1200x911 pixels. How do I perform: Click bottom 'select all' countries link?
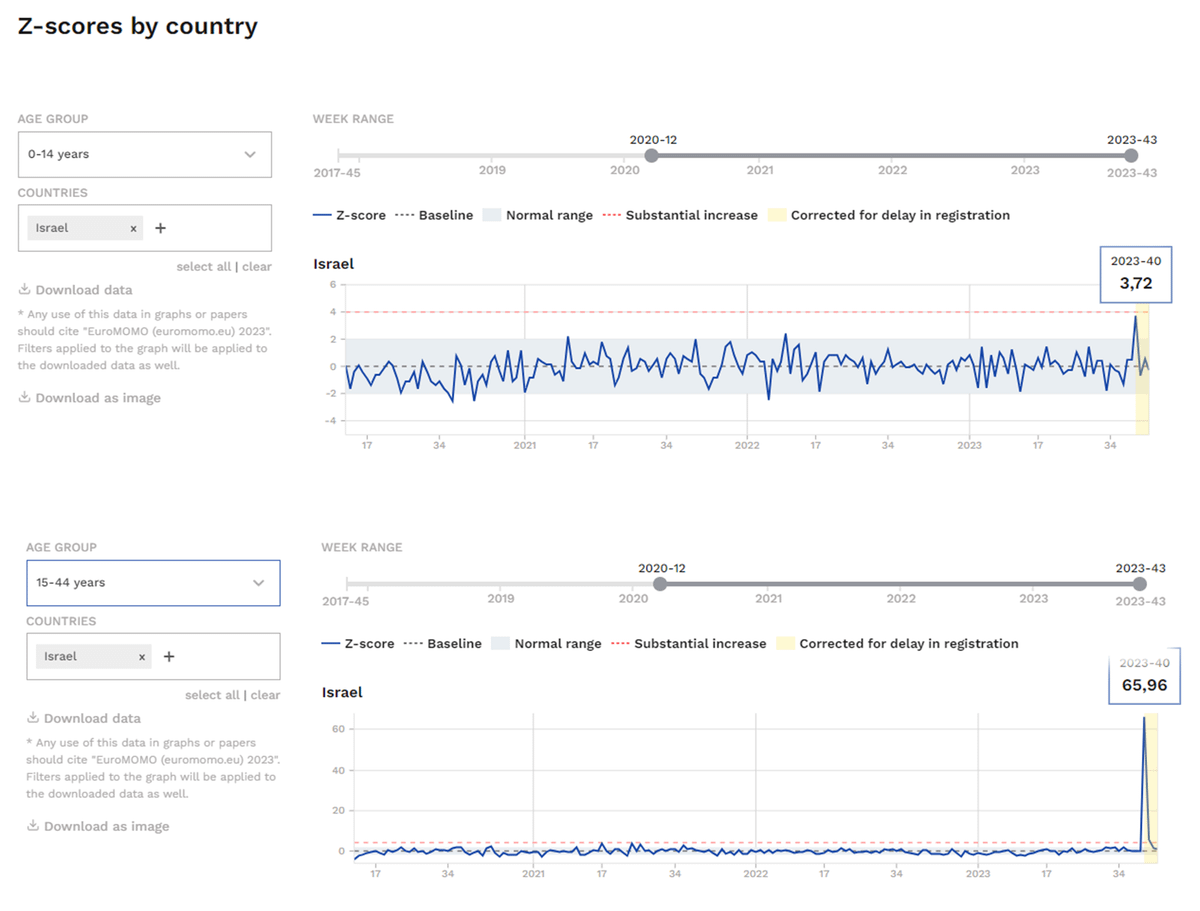(212, 695)
